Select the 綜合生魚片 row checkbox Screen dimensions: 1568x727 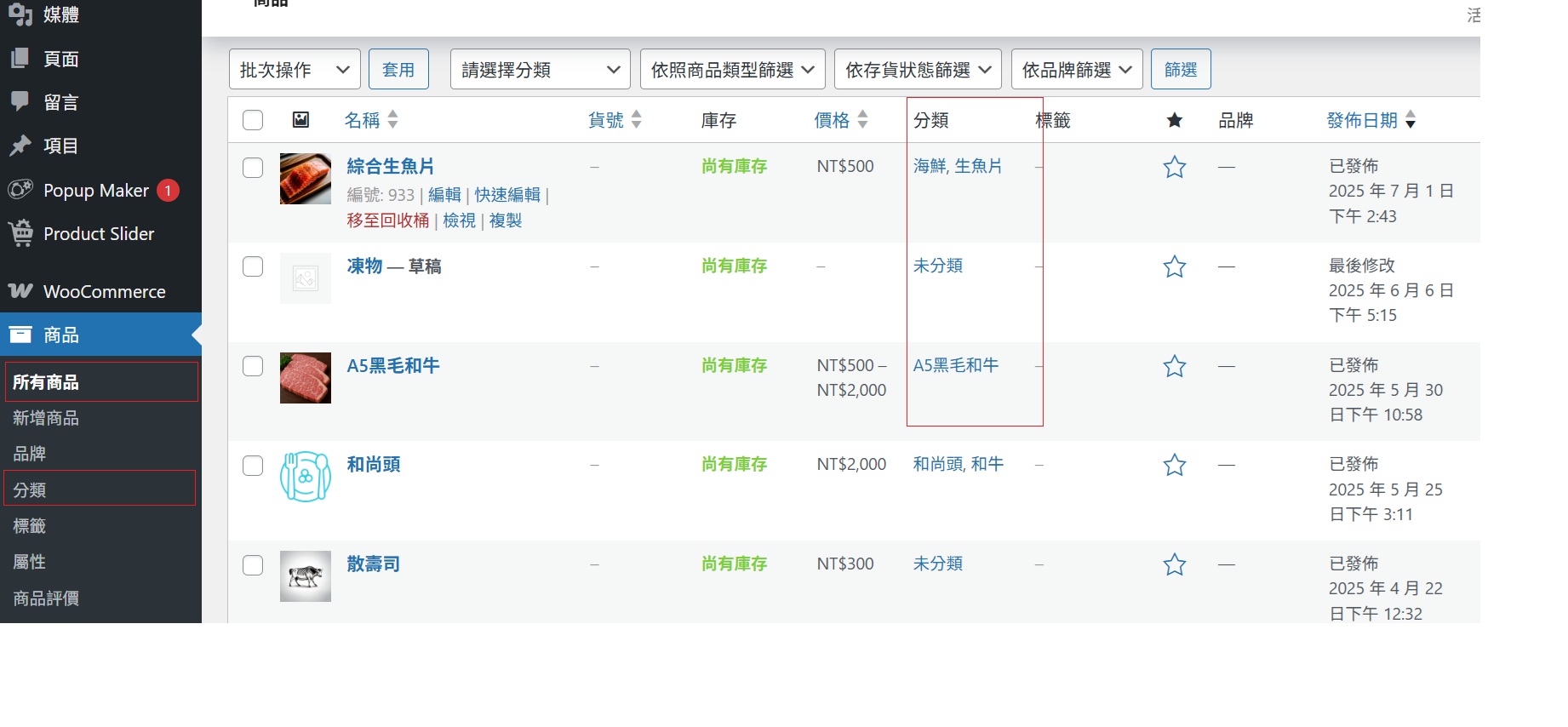pos(253,168)
